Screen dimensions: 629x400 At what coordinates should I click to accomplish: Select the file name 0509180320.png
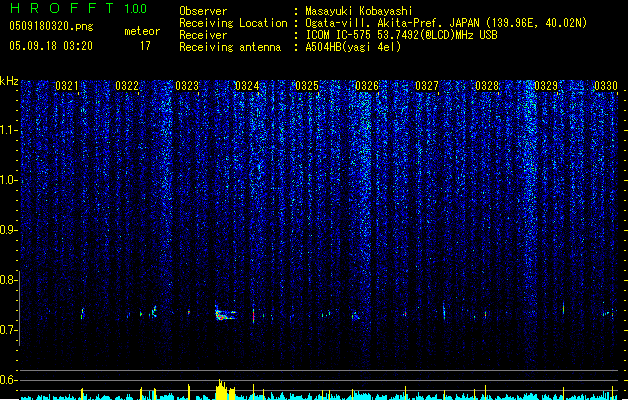[x=51, y=26]
